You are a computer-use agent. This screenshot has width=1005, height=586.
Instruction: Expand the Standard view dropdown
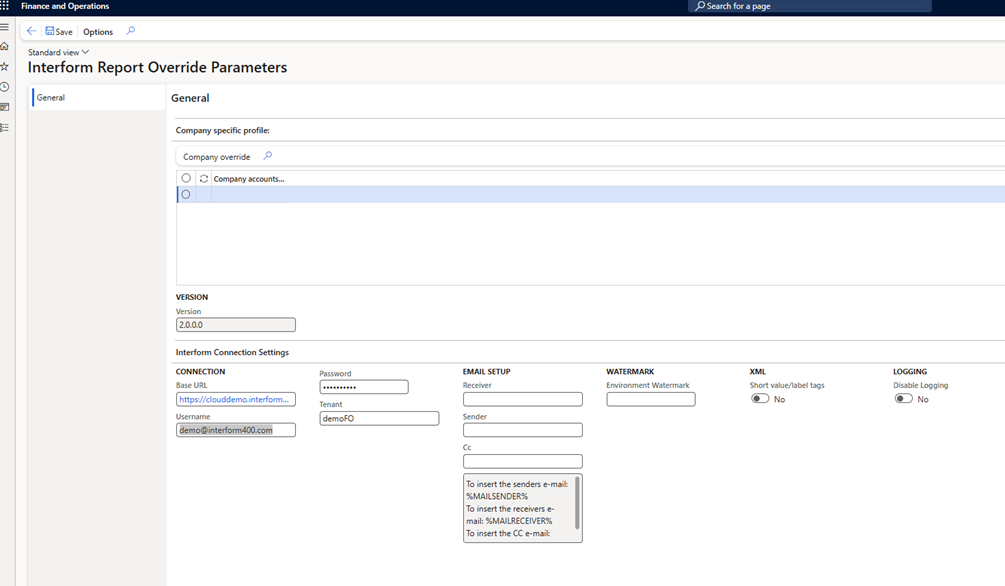coord(58,52)
